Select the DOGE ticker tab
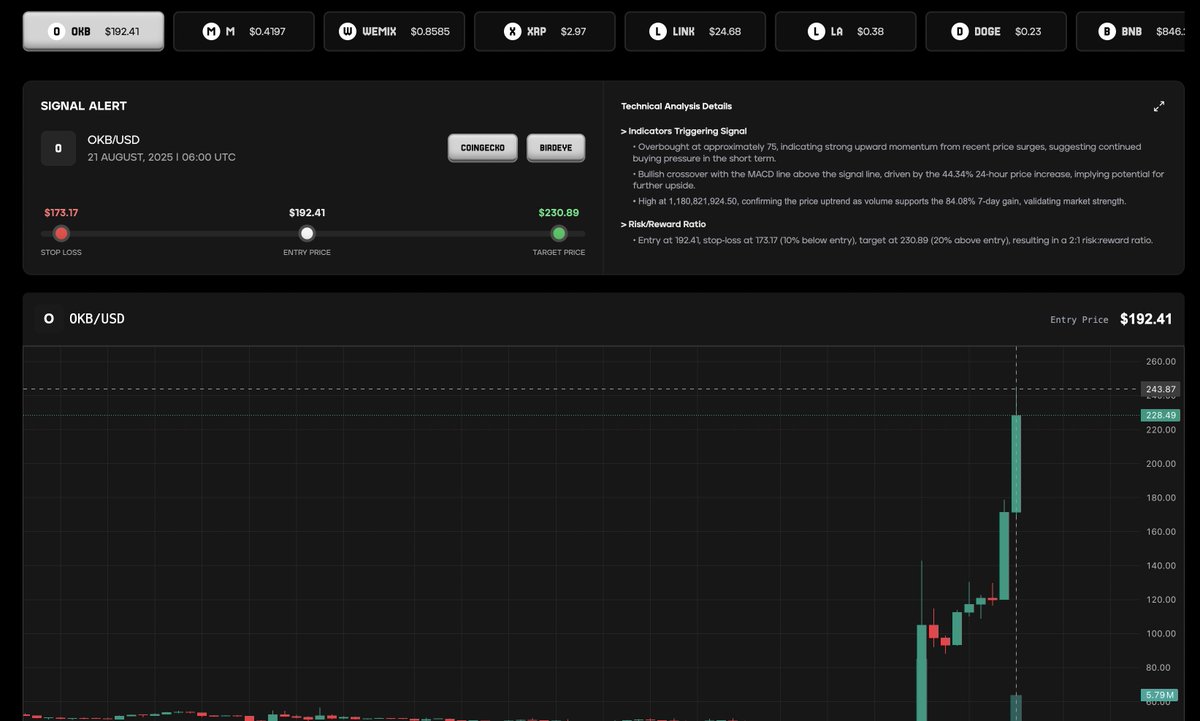 coord(996,31)
